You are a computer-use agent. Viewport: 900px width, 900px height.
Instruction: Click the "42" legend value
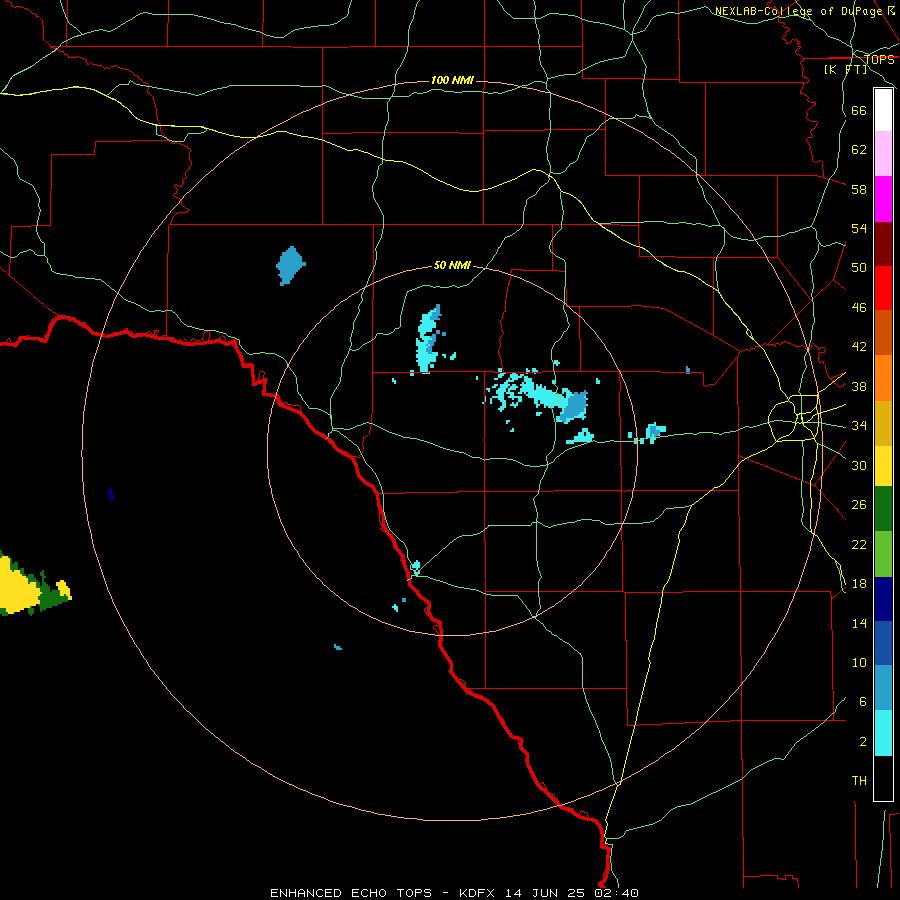(x=859, y=347)
